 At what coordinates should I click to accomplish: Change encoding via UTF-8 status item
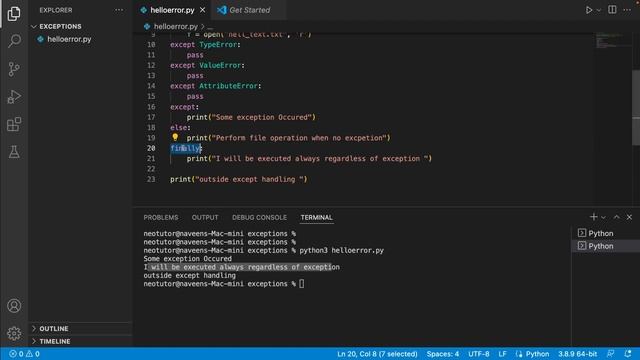[x=479, y=354]
